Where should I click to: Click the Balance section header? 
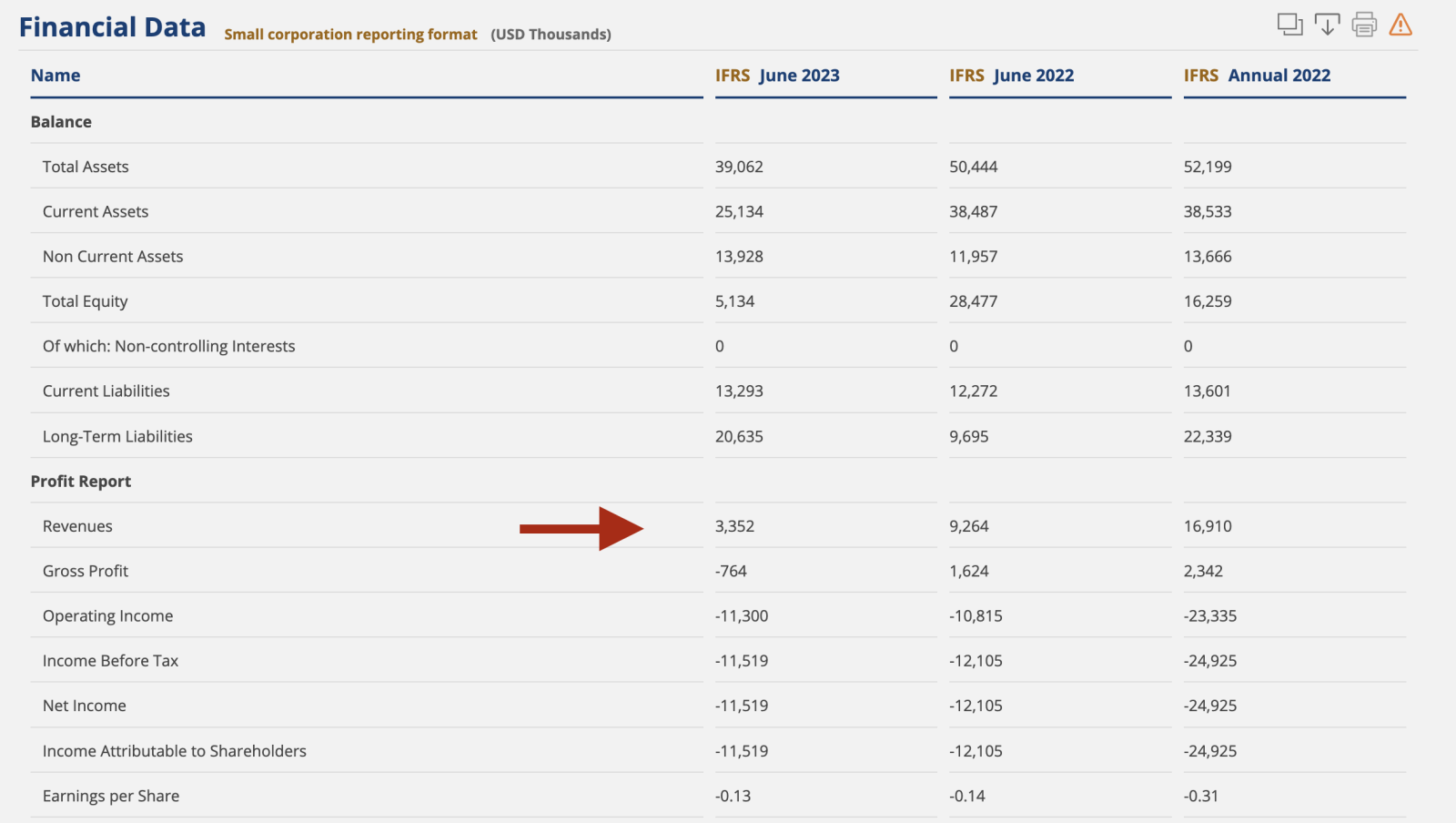61,122
